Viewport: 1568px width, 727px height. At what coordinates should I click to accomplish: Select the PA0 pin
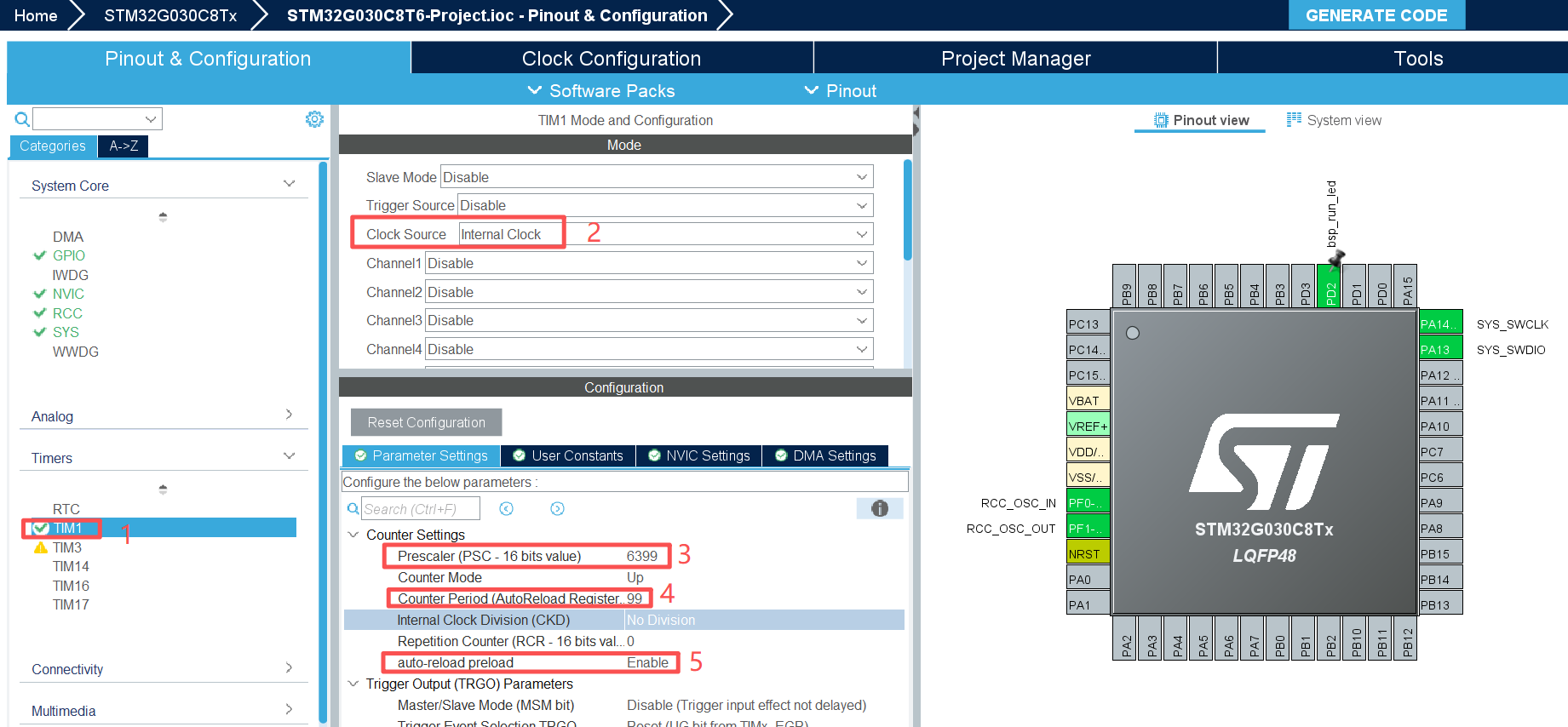1088,579
